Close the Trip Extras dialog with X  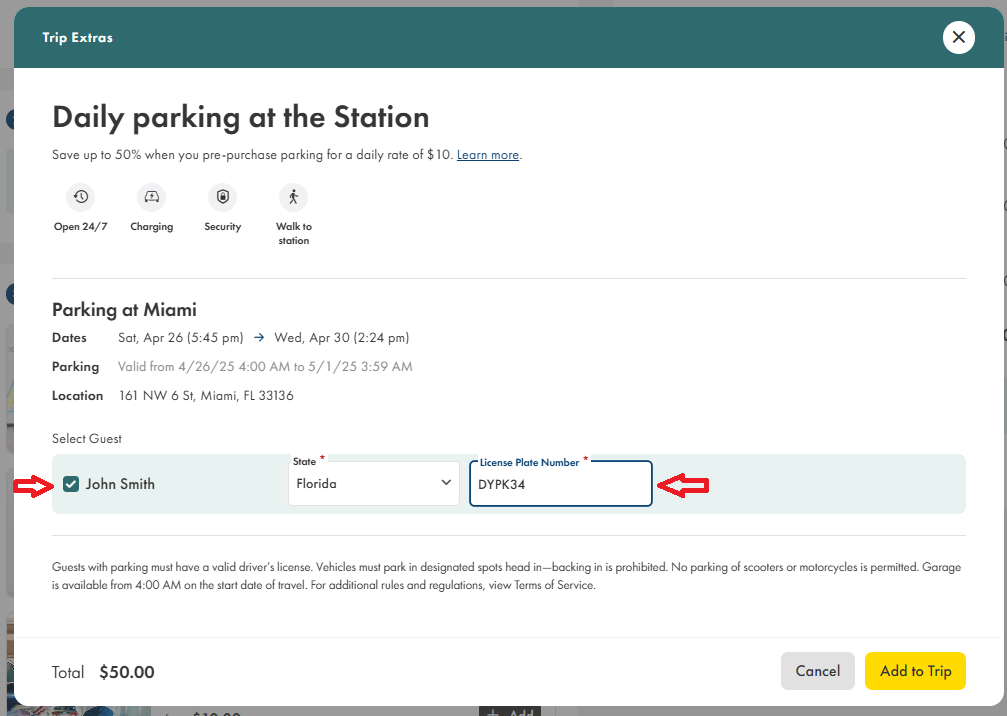click(958, 37)
